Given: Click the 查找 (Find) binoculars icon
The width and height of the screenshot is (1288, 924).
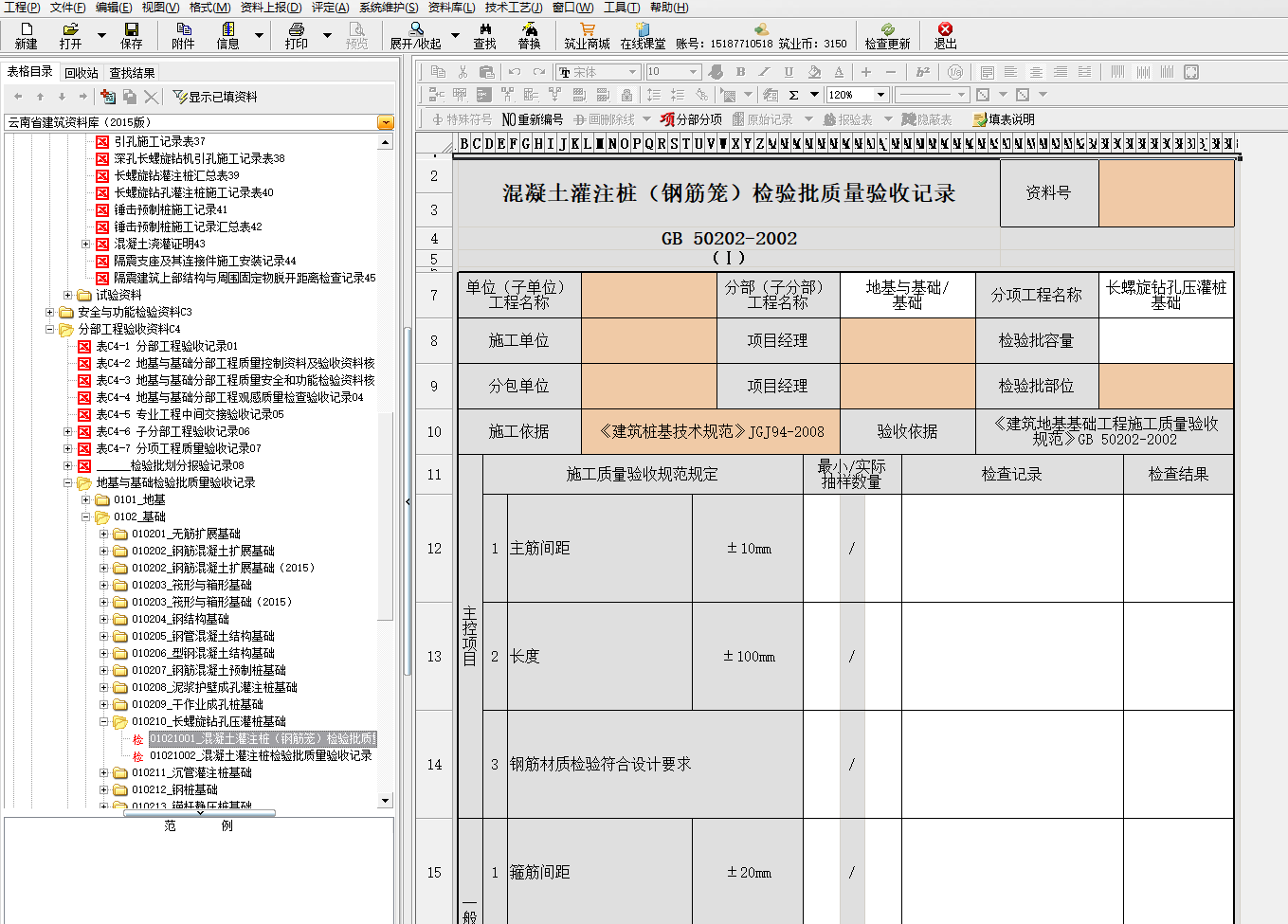Looking at the screenshot, I should coord(485,36).
